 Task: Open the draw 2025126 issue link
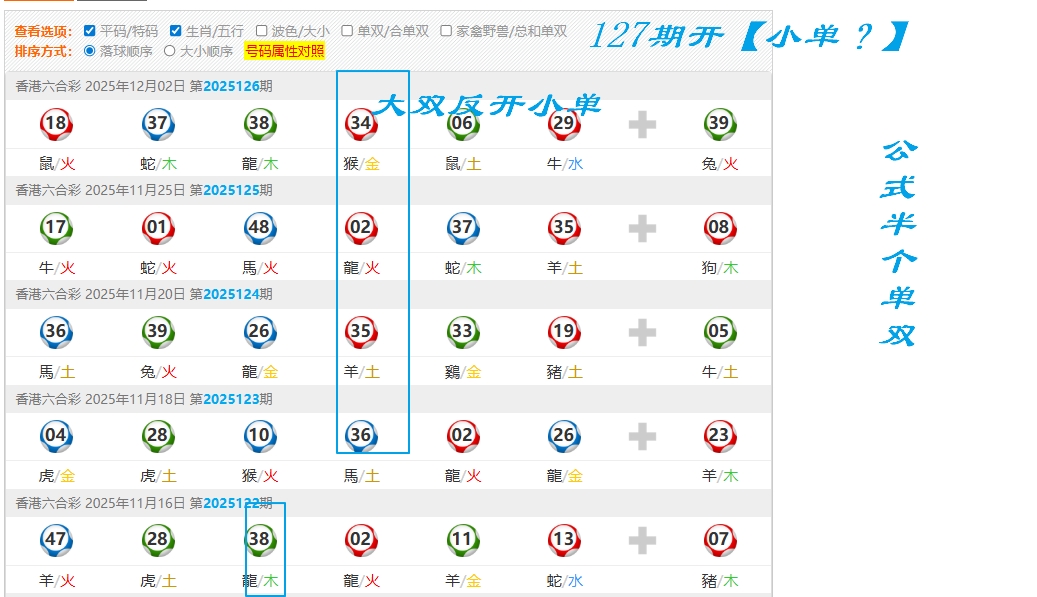231,86
